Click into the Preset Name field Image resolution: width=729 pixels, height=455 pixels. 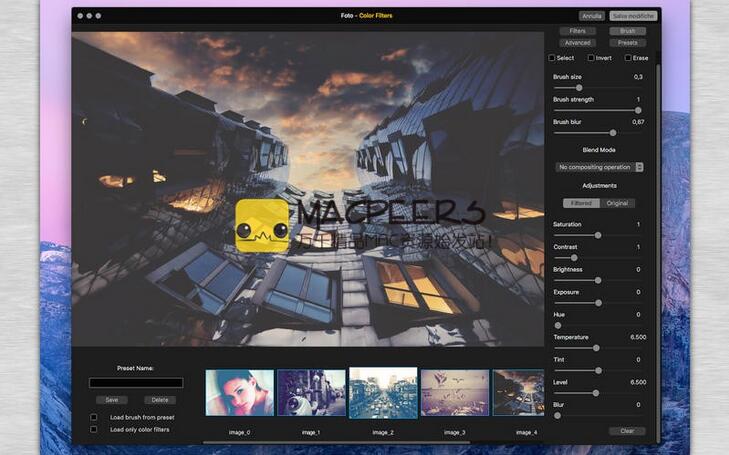(x=136, y=382)
